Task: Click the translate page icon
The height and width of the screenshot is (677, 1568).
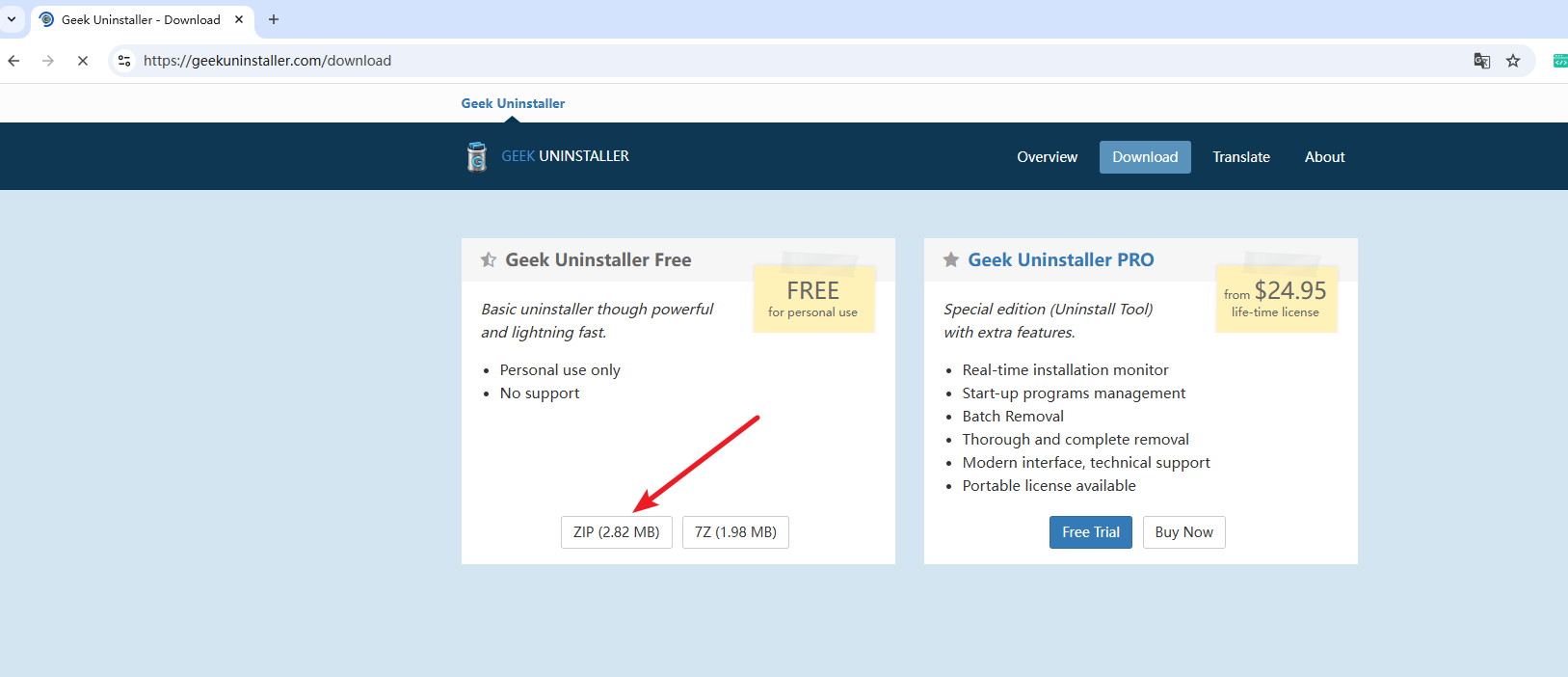Action: (1482, 61)
